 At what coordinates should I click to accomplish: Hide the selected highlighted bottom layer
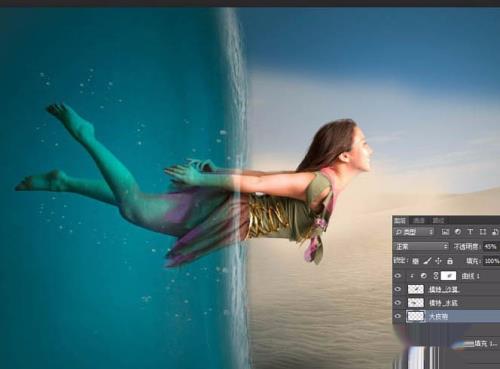click(x=398, y=316)
